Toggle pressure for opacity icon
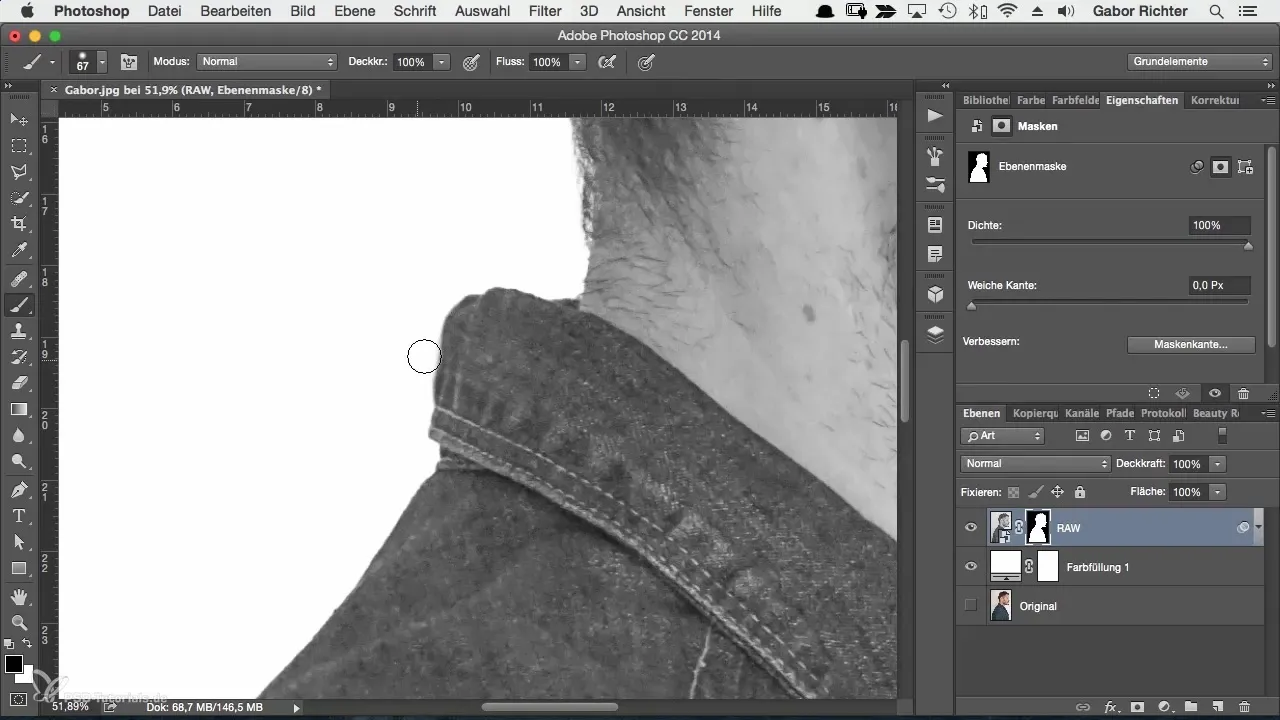Screen dimensions: 1280x720 pos(471,62)
